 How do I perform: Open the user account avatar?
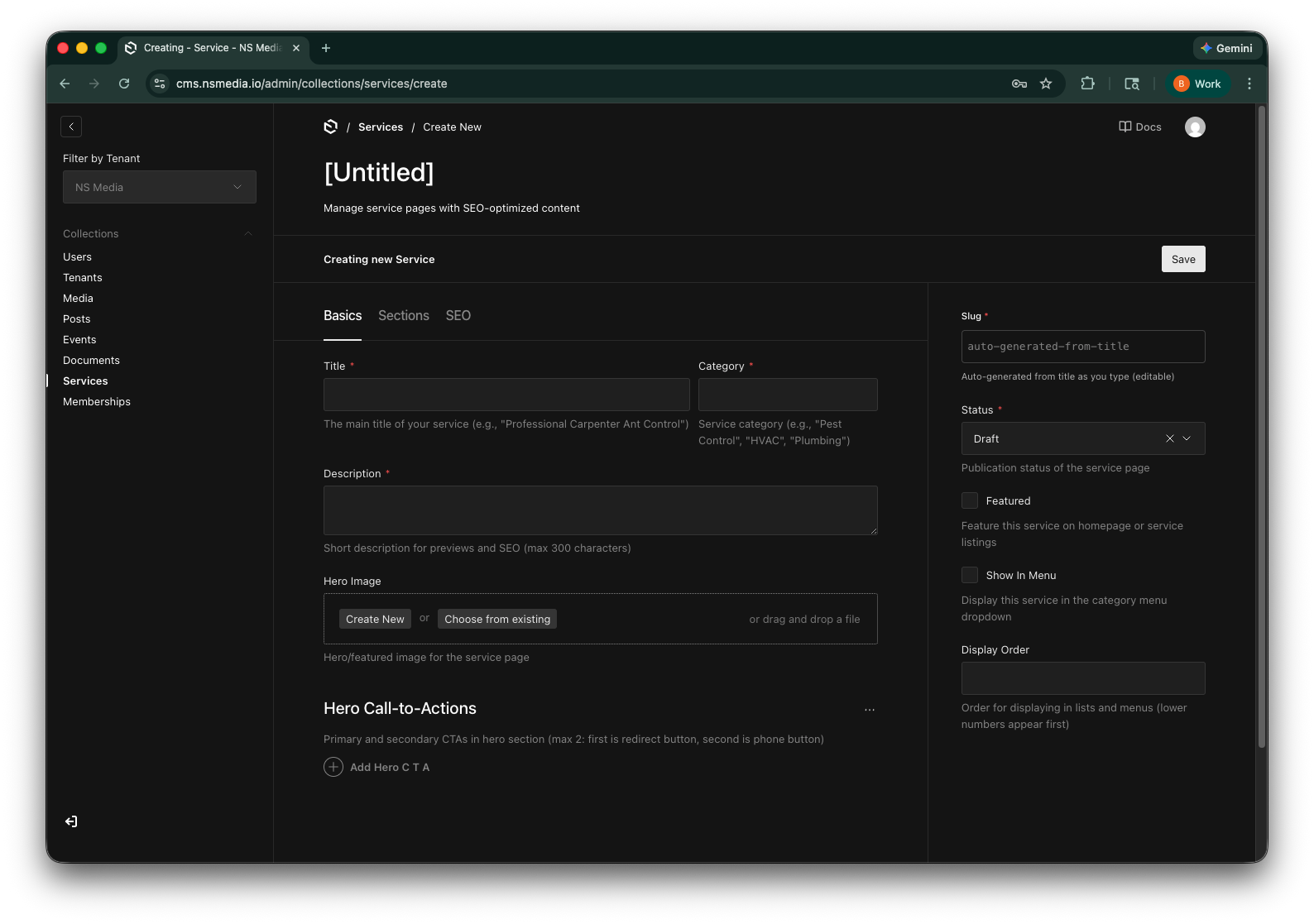(1195, 127)
